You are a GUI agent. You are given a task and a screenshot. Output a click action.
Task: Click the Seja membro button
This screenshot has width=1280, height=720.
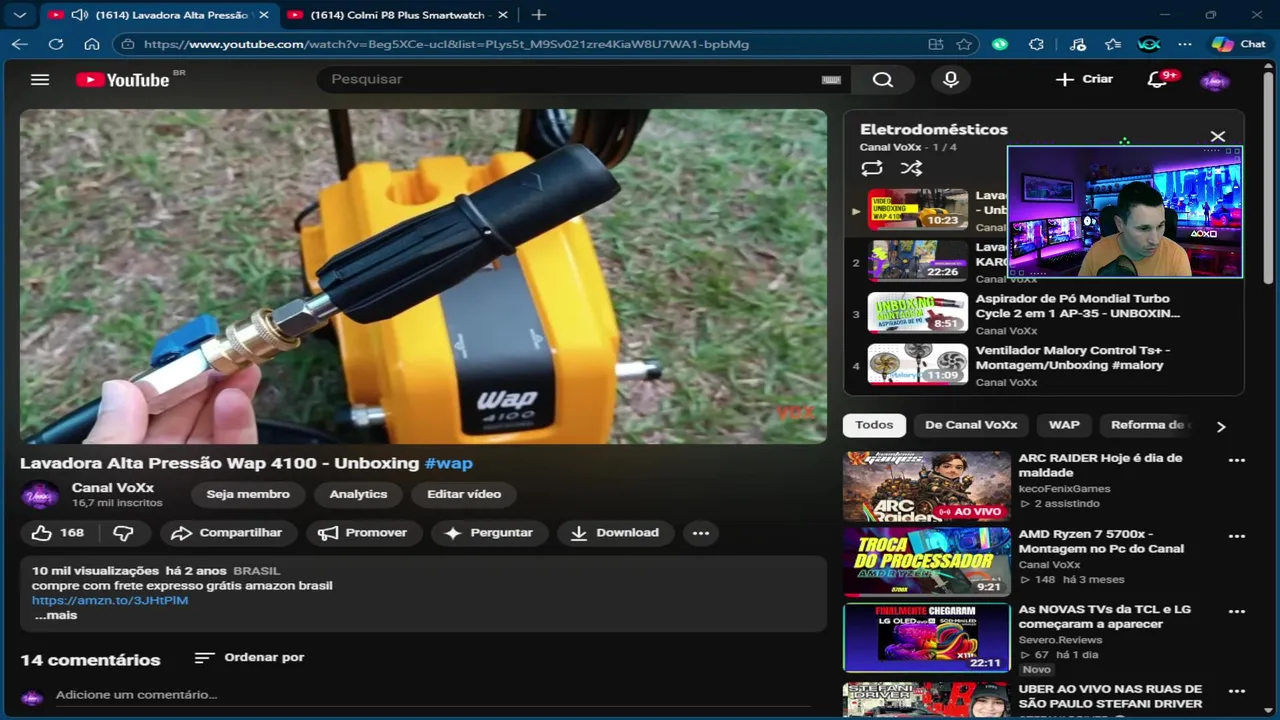248,494
